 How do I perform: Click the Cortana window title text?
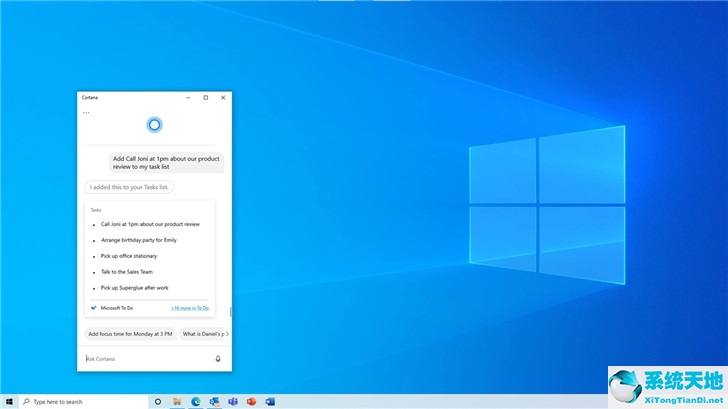coord(90,97)
